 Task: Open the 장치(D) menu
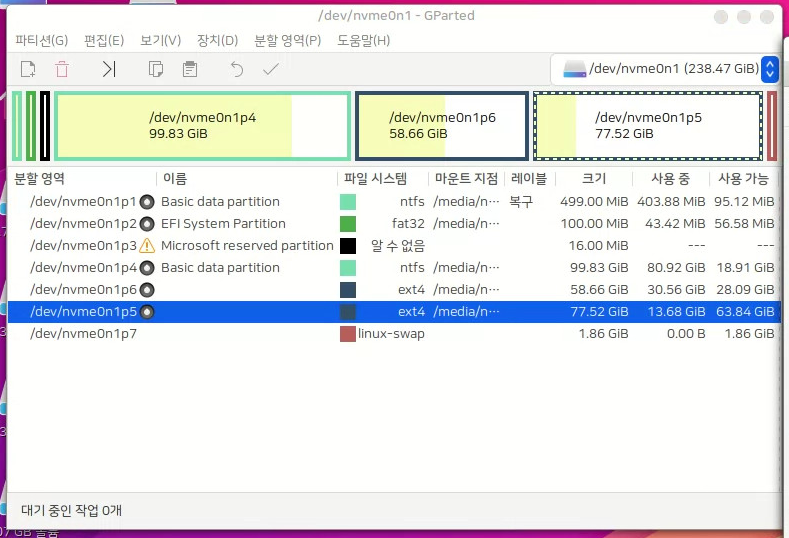point(217,40)
